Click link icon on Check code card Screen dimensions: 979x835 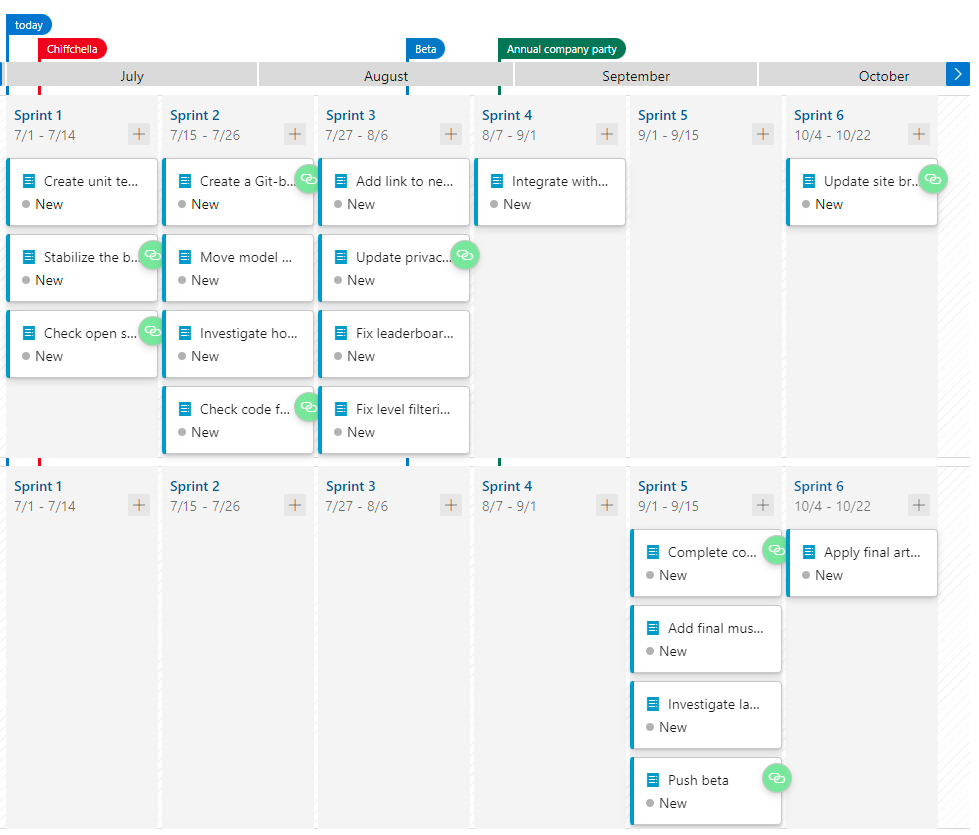coord(308,407)
